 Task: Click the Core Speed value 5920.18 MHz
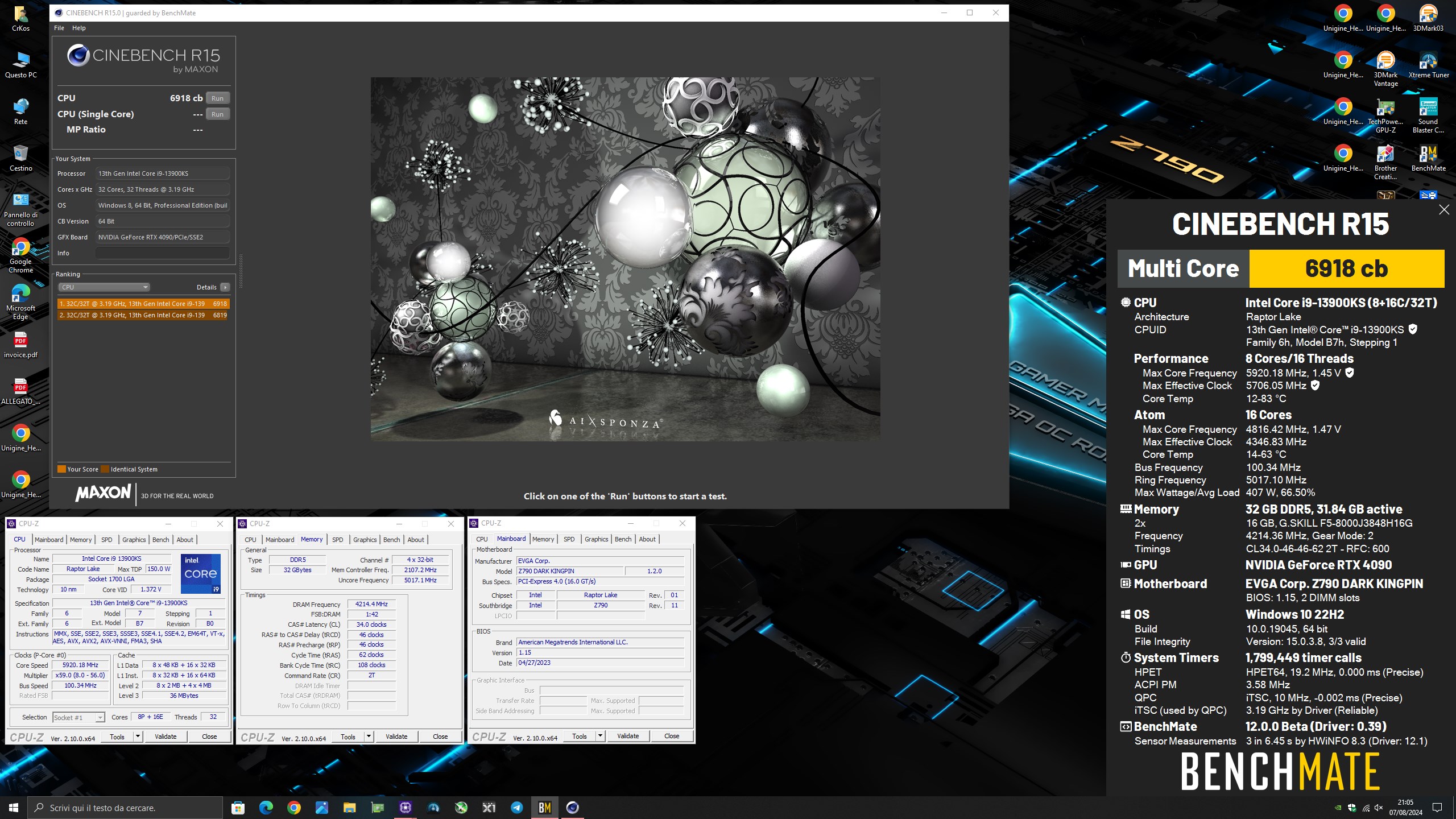tap(80, 665)
